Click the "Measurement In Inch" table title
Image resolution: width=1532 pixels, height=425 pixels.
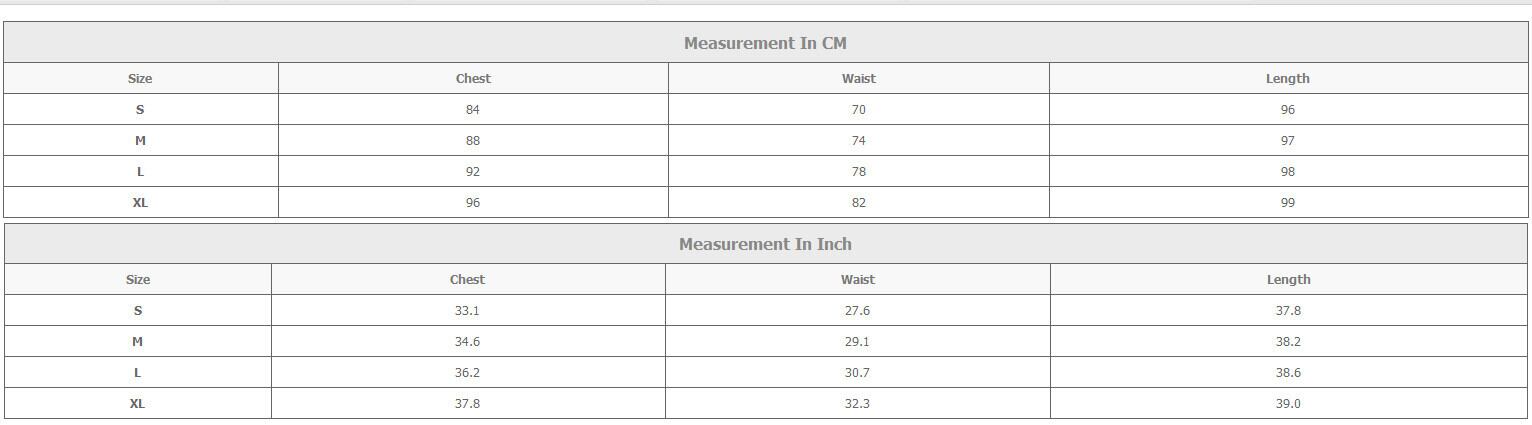tap(765, 244)
